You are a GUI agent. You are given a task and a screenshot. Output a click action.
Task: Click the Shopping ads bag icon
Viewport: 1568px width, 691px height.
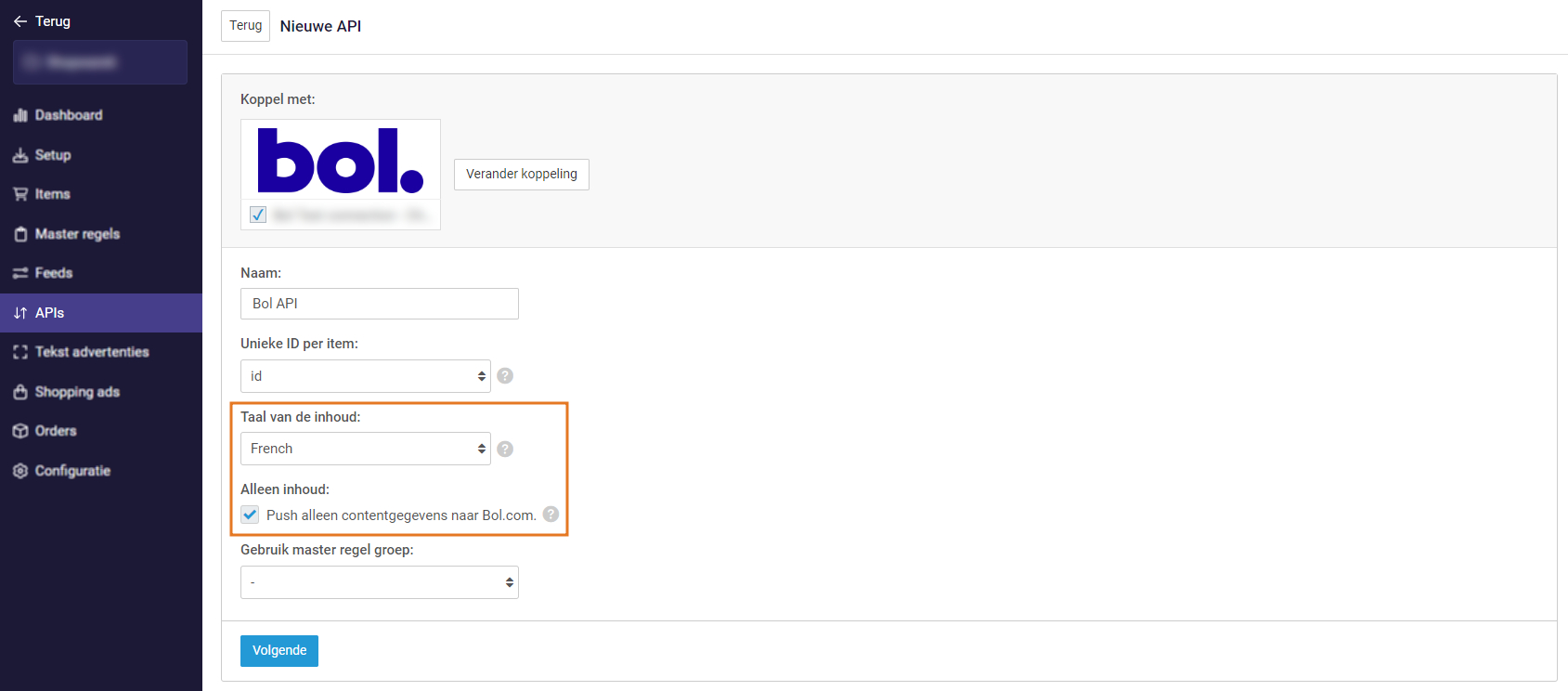pos(20,392)
